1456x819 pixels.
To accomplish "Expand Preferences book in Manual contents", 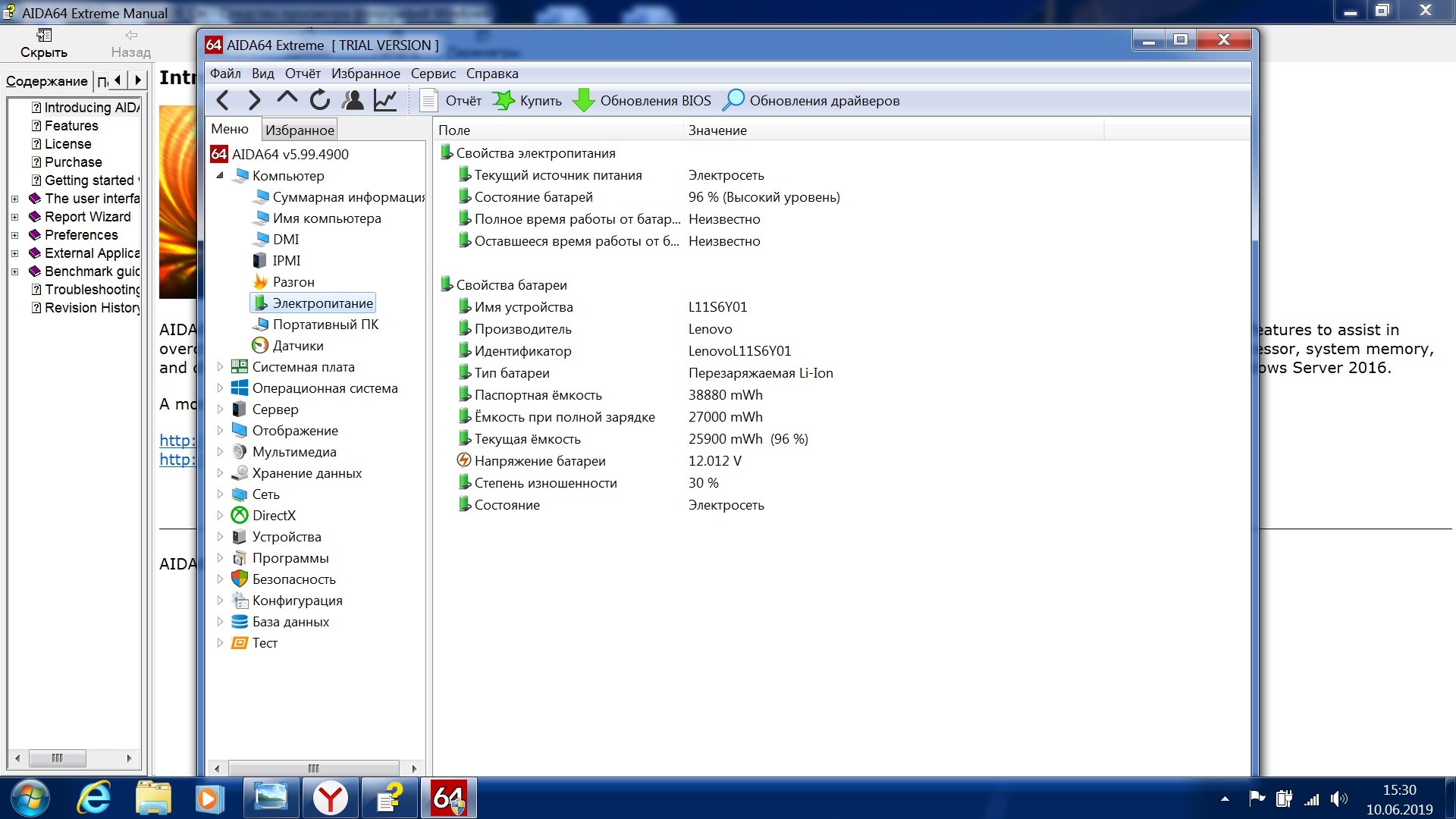I will click(14, 235).
